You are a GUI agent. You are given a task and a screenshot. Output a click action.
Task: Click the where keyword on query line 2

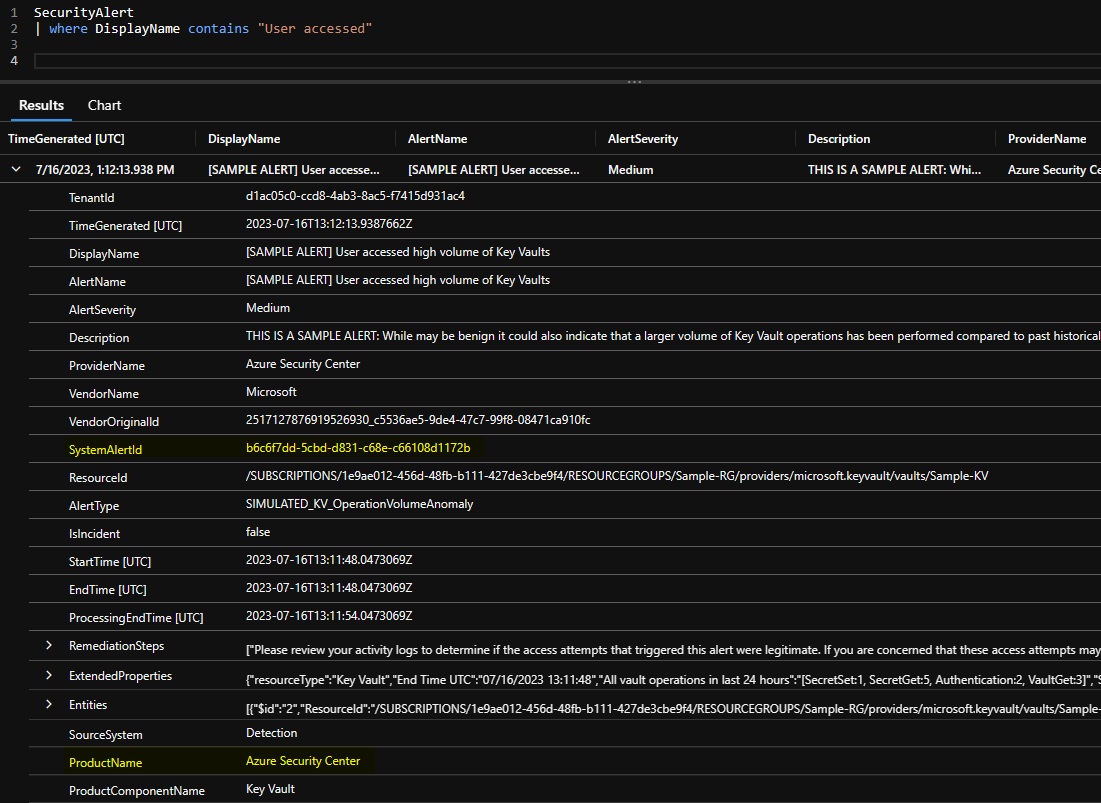click(68, 29)
